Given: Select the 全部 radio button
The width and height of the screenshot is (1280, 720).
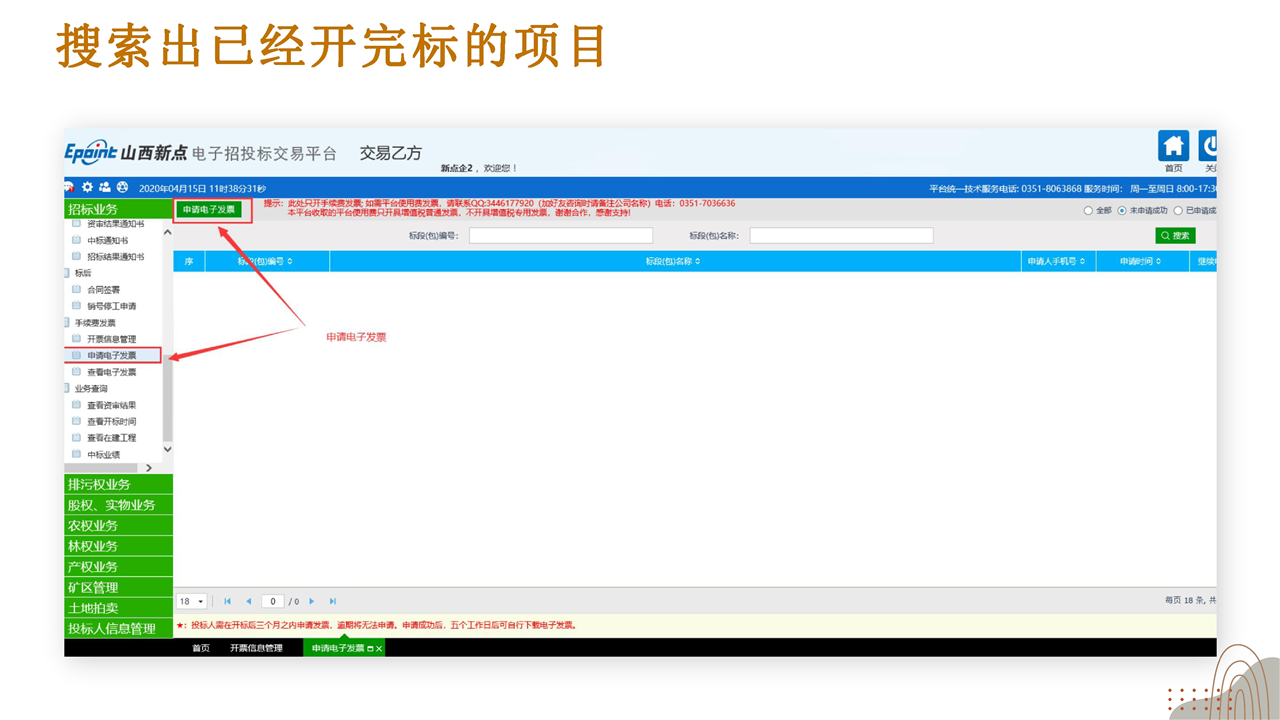Looking at the screenshot, I should 1089,210.
